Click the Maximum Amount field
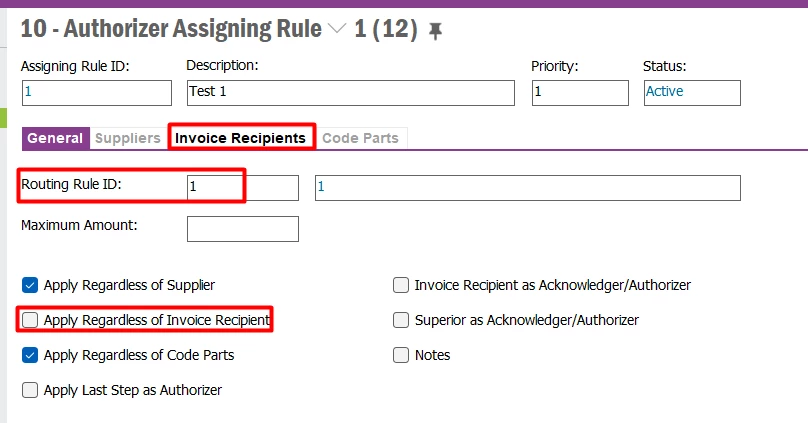 coord(243,229)
